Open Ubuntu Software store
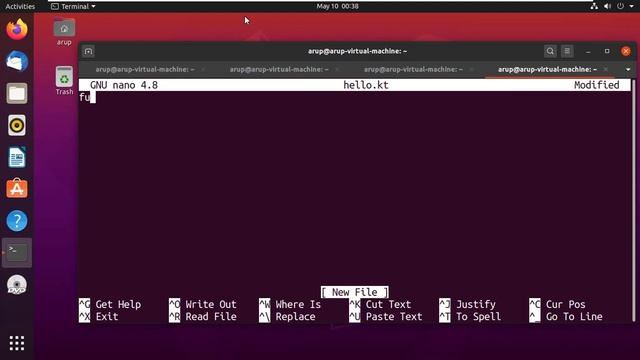Screen dimensions: 640x360 17,189
